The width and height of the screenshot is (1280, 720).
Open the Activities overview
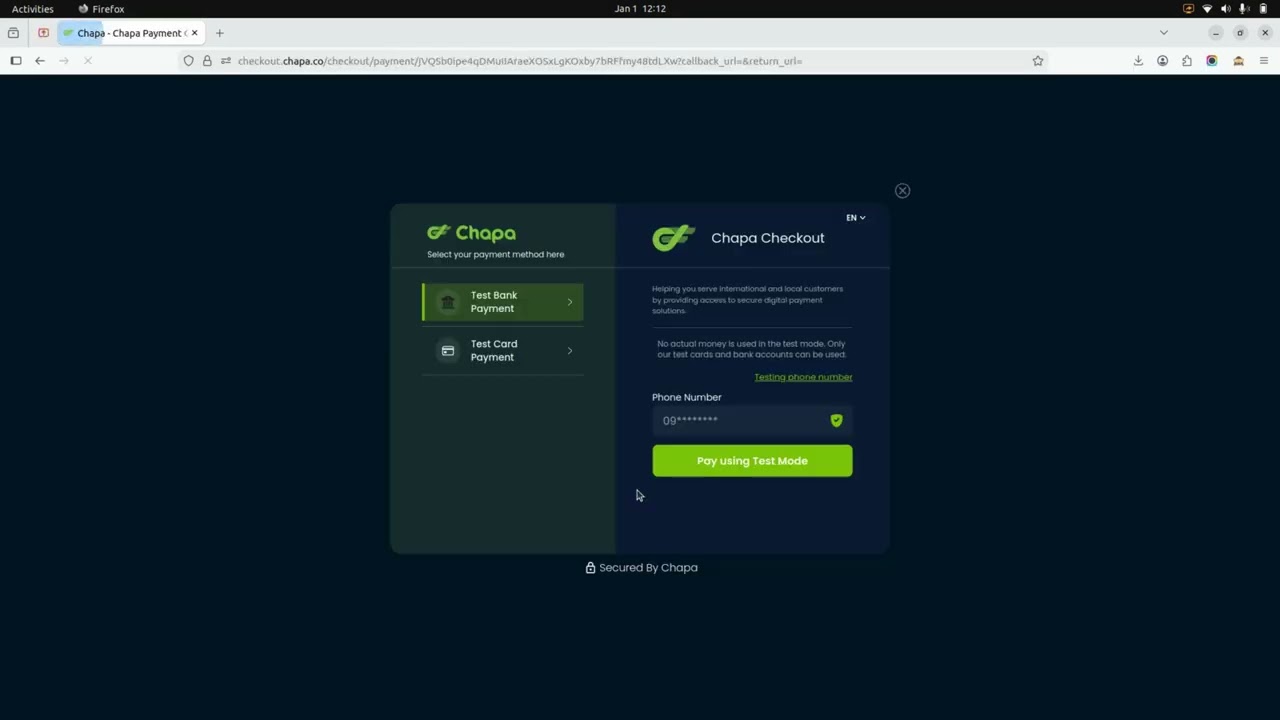click(x=33, y=9)
